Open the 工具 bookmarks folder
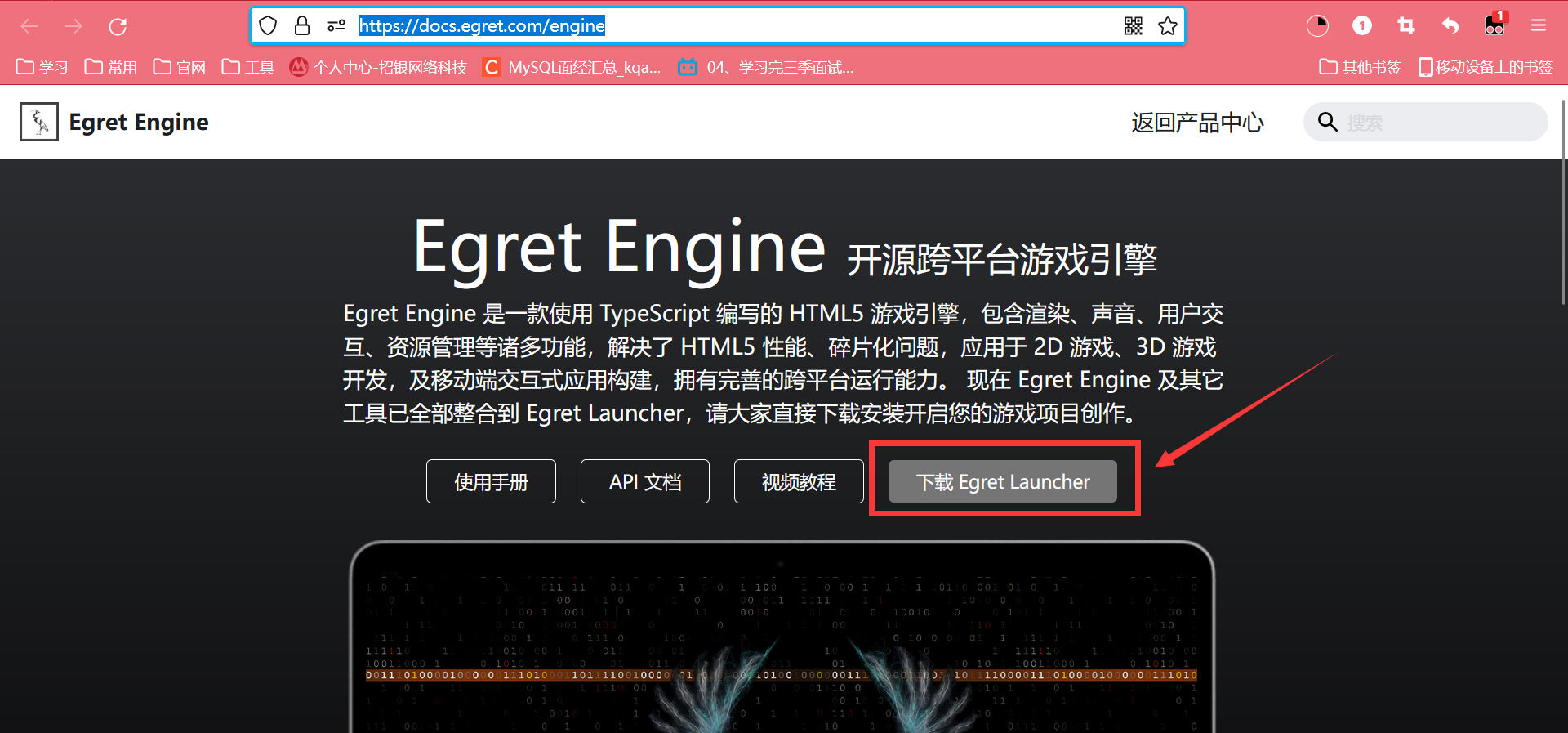Viewport: 1568px width, 733px height. (248, 67)
